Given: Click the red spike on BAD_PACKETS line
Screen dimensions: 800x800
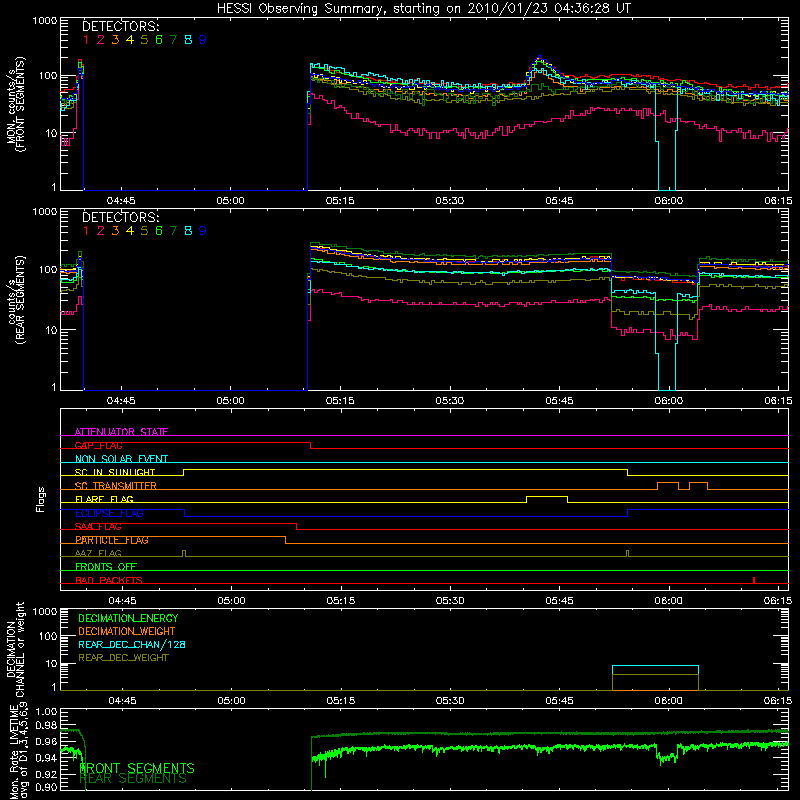Looking at the screenshot, I should click(754, 580).
